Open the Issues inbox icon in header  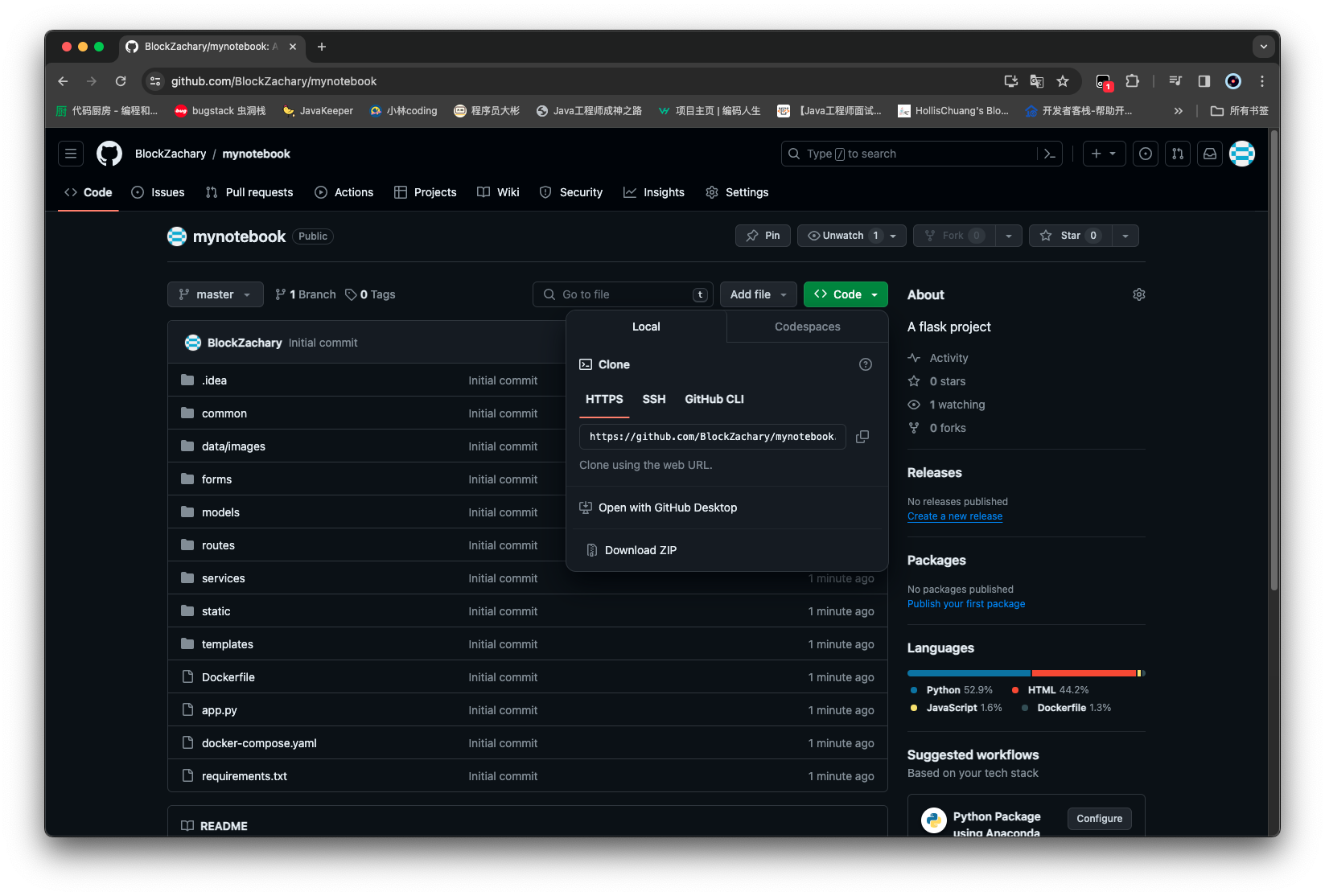coord(1146,154)
